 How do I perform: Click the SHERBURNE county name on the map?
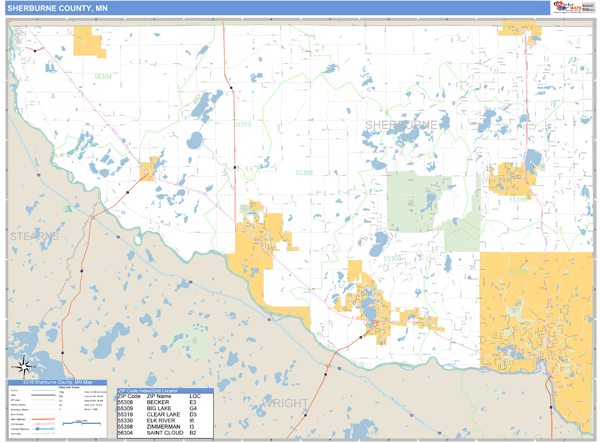(402, 124)
